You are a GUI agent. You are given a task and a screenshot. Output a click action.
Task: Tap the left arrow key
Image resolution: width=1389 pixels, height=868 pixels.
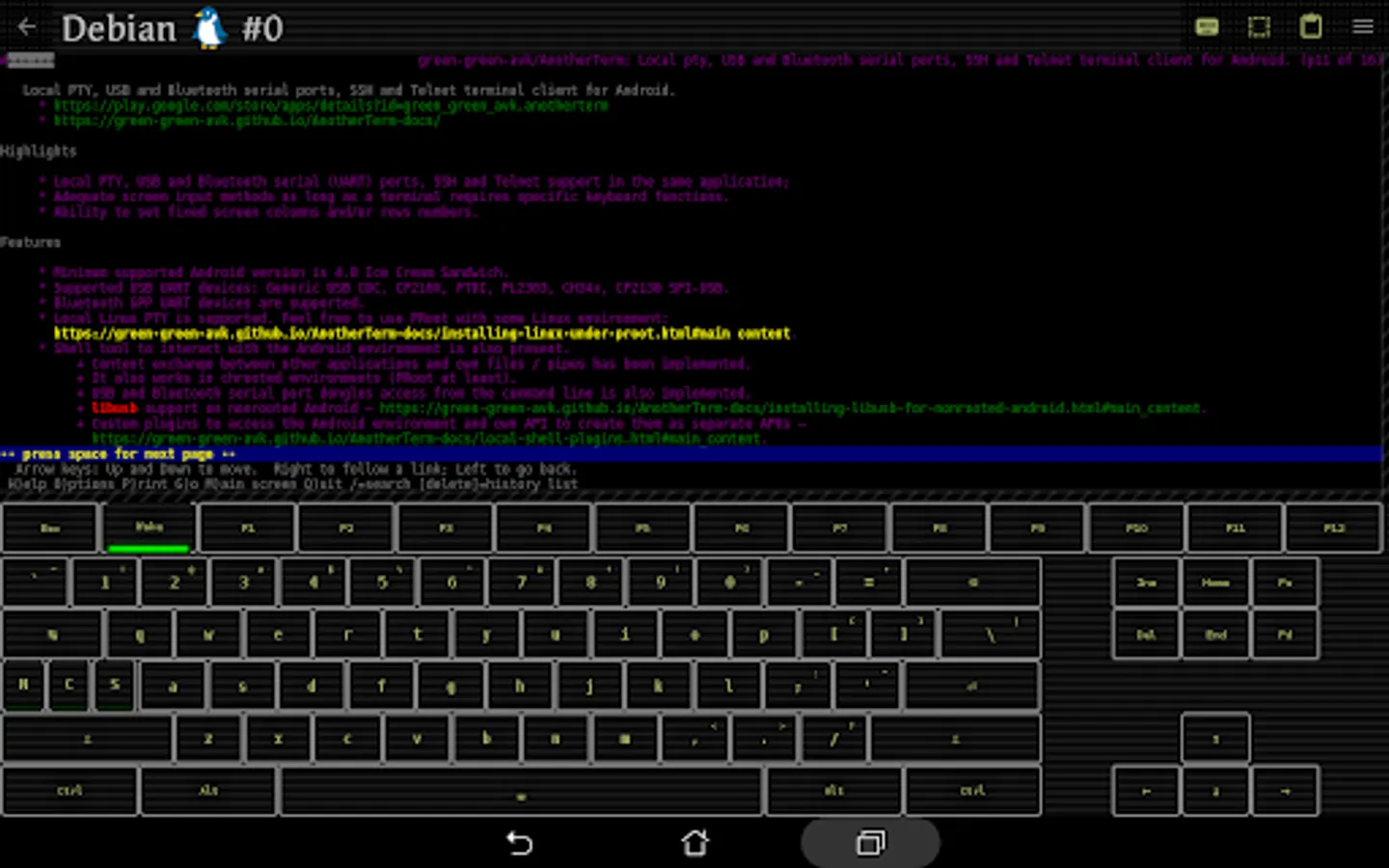pos(1147,791)
